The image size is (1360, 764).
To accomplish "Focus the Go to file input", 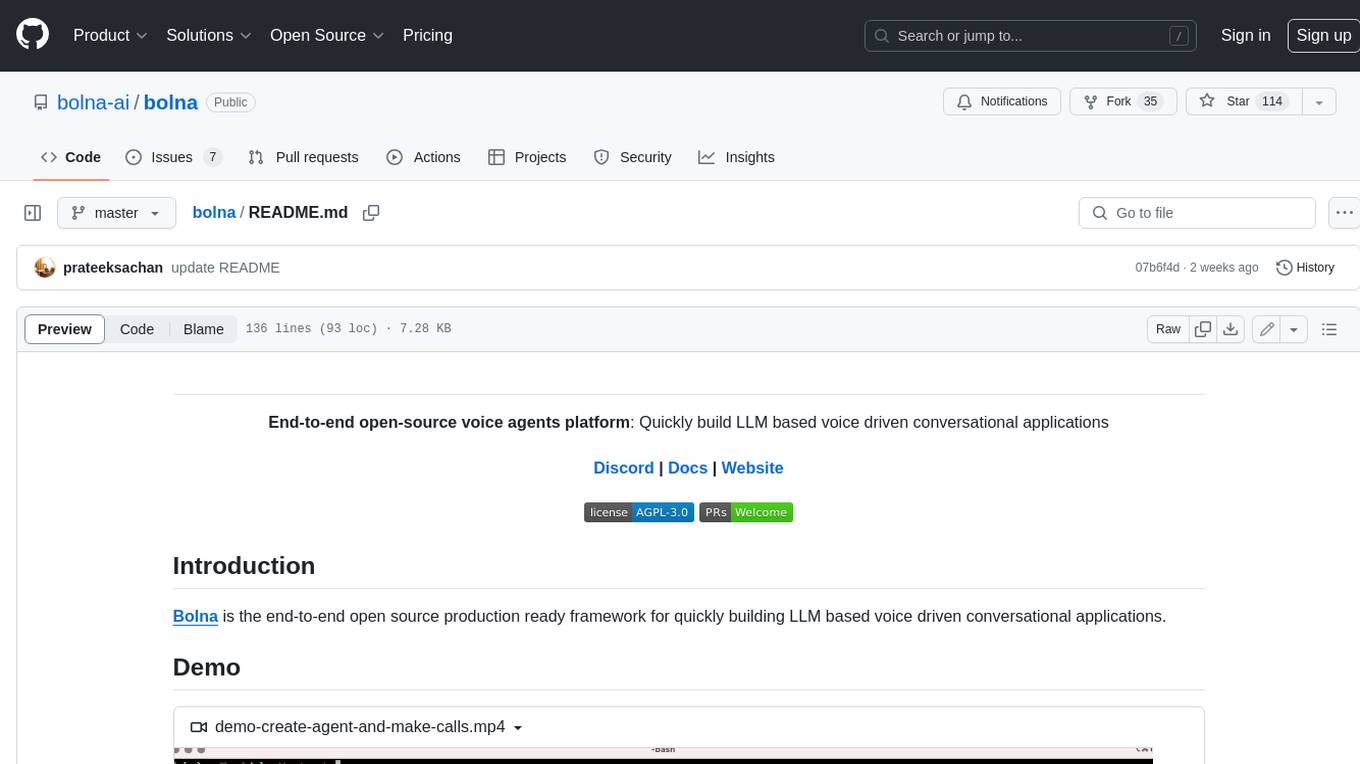I will pyautogui.click(x=1197, y=213).
